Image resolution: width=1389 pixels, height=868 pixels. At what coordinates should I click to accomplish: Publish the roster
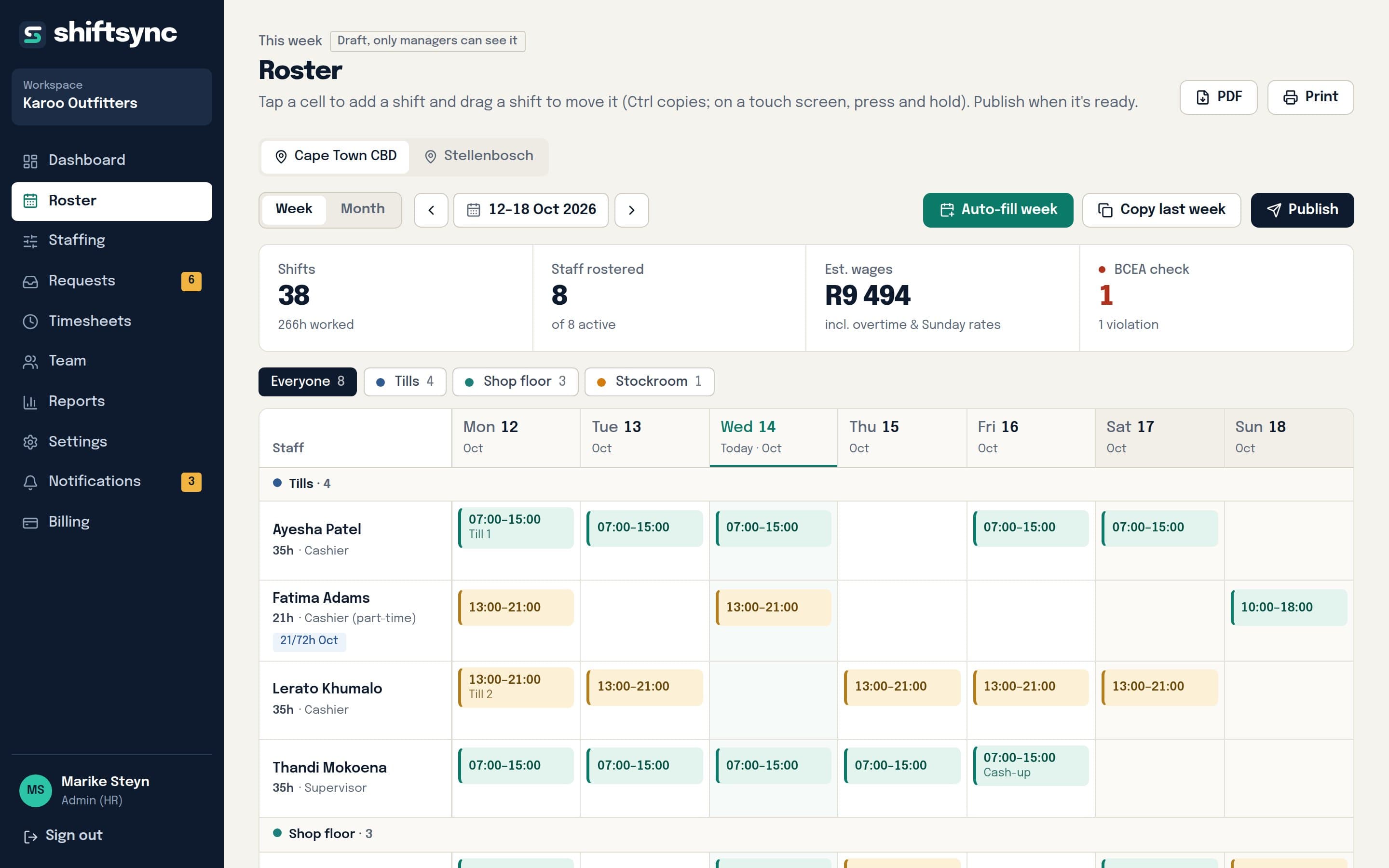[1302, 210]
